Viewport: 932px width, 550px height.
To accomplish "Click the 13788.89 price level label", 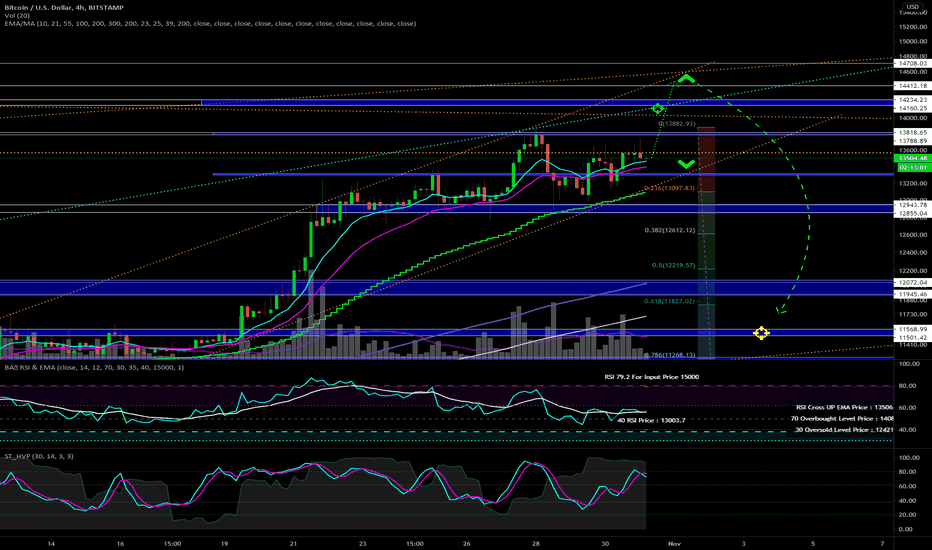I will tap(913, 141).
